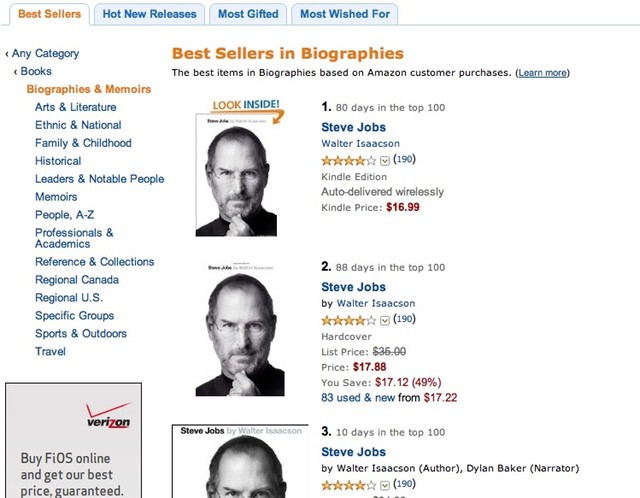
Task: Click the Verizon logo advertisement
Action: (108, 415)
